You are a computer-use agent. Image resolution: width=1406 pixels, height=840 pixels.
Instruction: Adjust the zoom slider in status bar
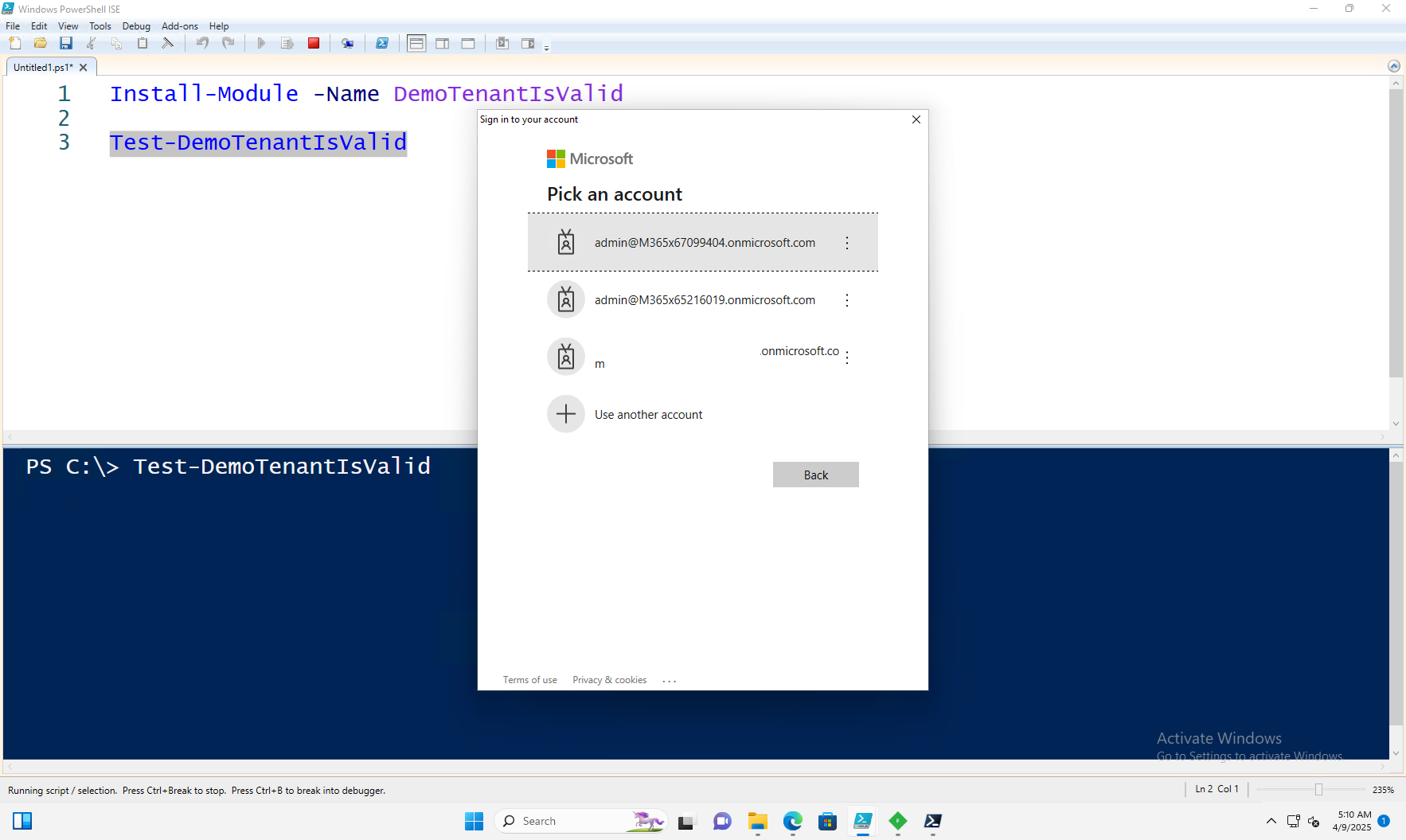point(1318,789)
